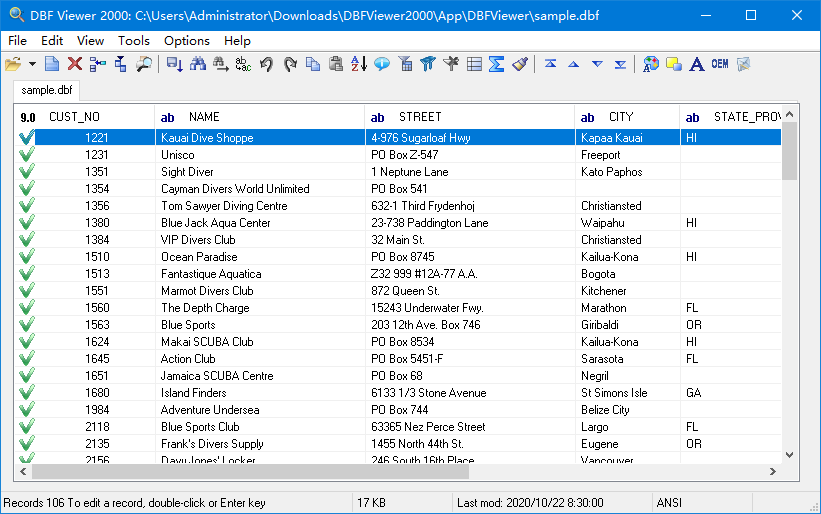This screenshot has height=514, width=821.
Task: Click the blue structure tree icon
Action: pyautogui.click(x=121, y=64)
